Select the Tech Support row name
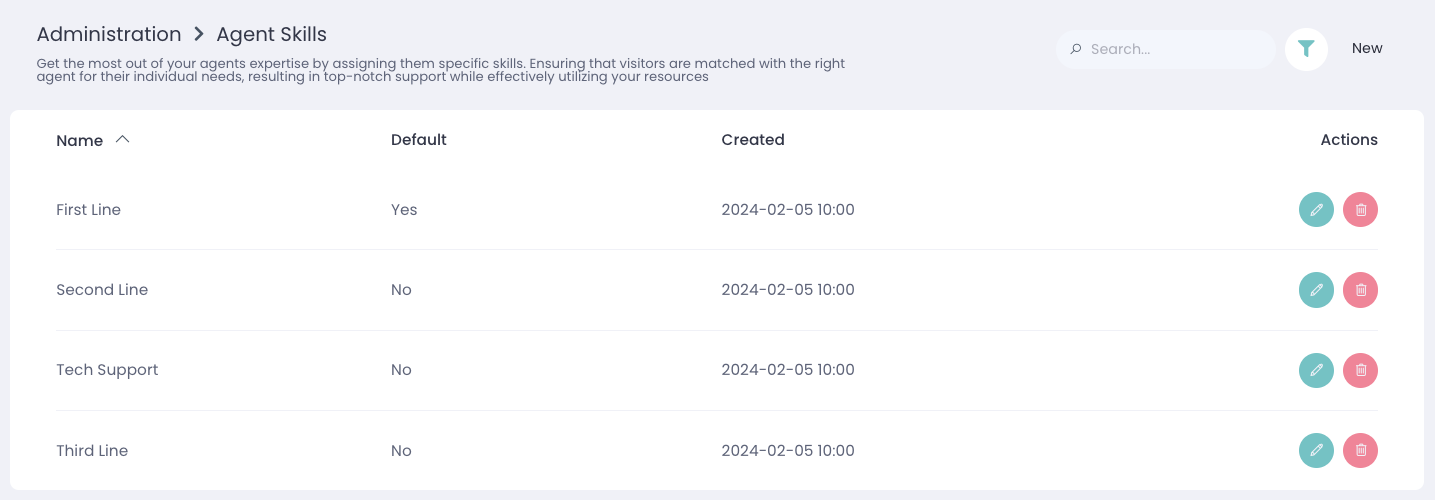1435x500 pixels. [x=107, y=370]
